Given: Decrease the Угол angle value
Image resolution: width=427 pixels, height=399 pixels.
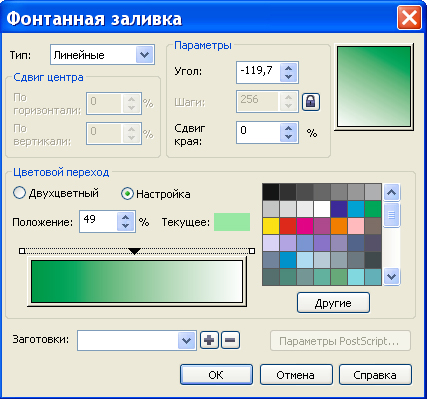Looking at the screenshot, I should (x=288, y=77).
